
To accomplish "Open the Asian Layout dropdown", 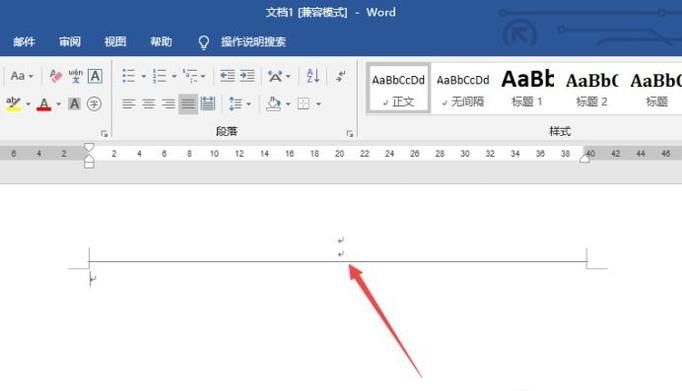I will point(279,76).
